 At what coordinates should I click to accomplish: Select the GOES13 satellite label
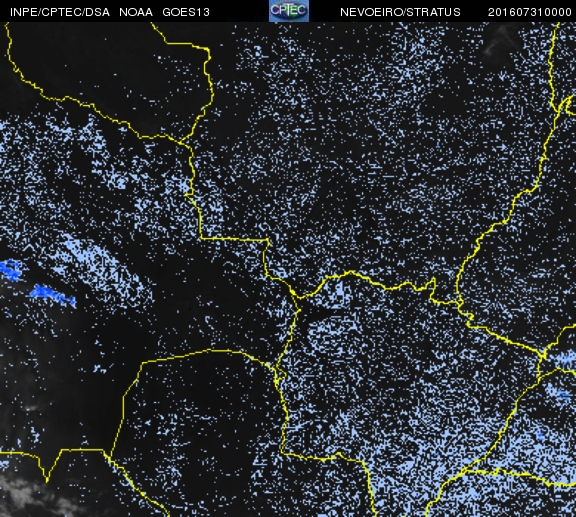tap(186, 12)
